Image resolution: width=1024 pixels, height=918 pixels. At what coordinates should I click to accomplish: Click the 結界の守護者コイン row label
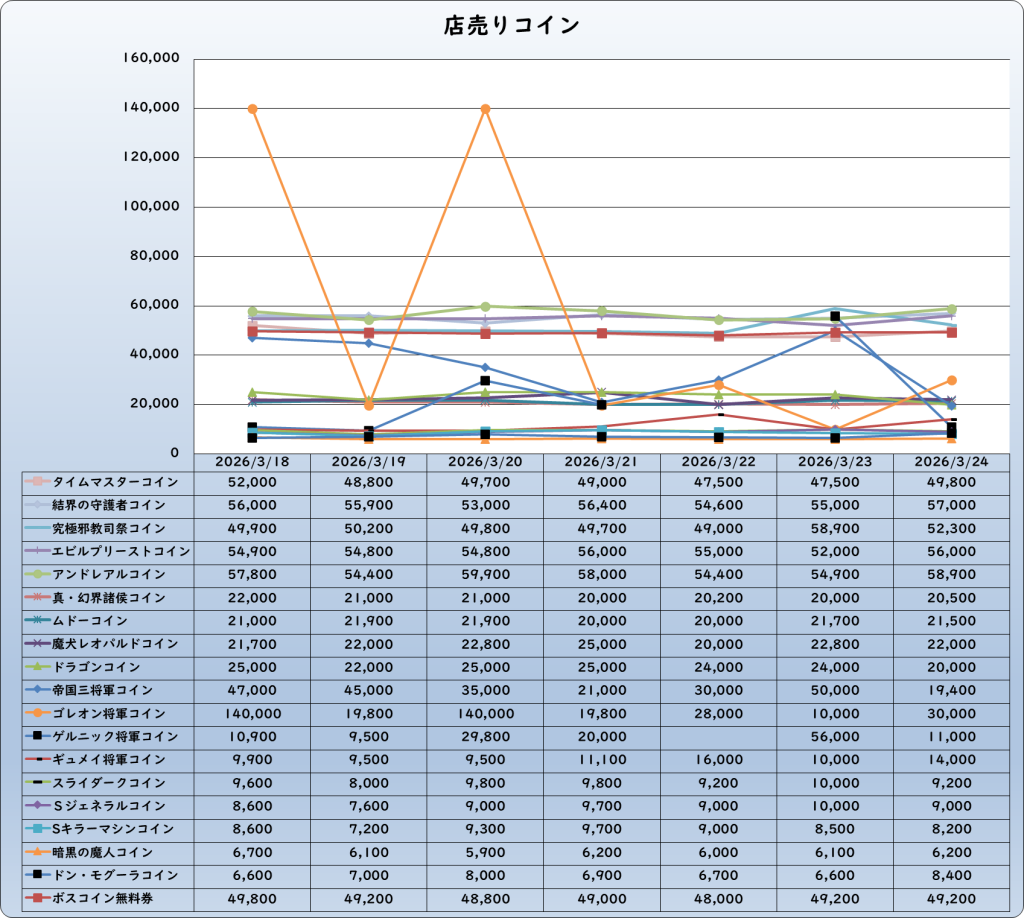coord(110,505)
